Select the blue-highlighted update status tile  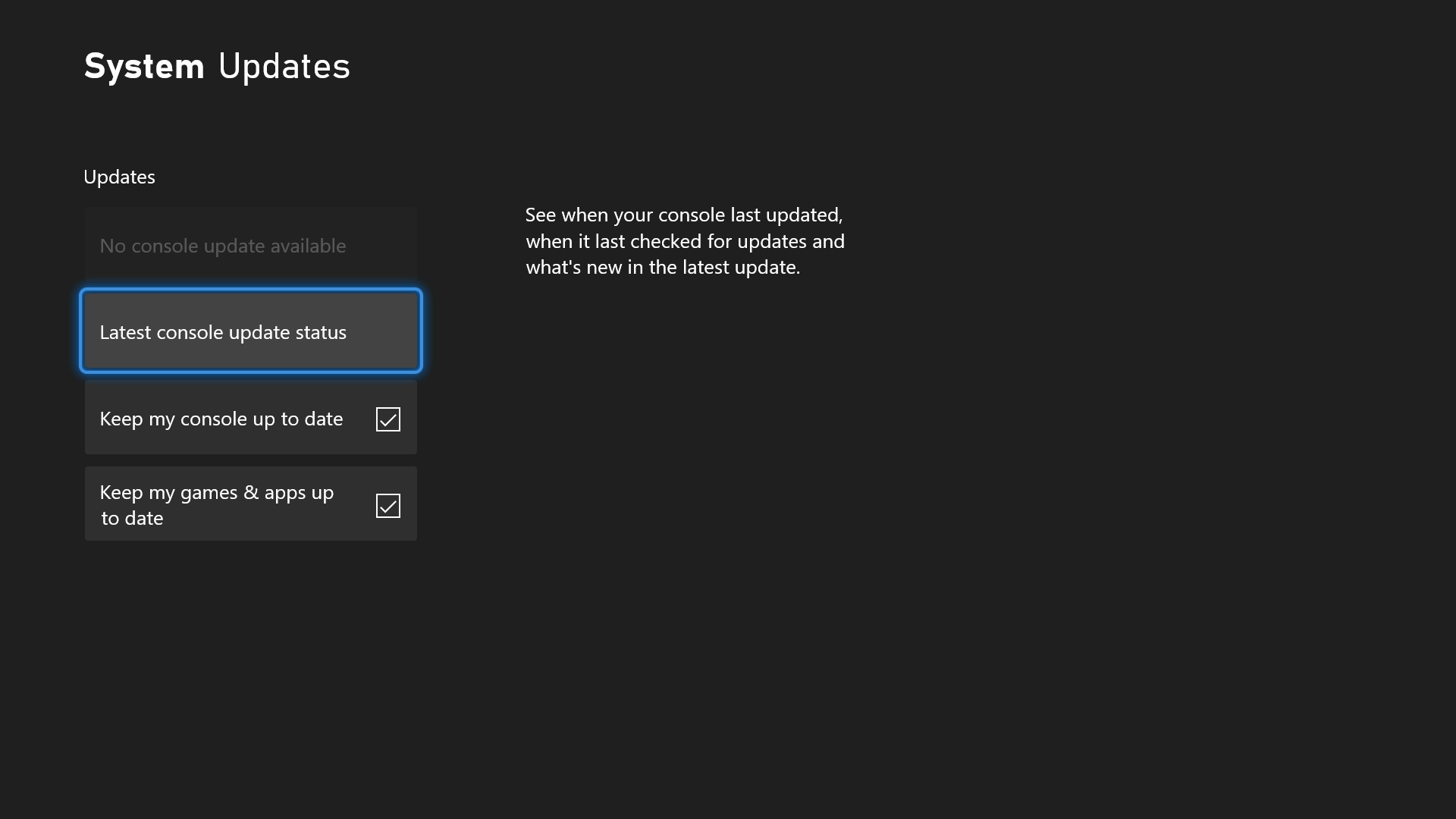tap(250, 331)
